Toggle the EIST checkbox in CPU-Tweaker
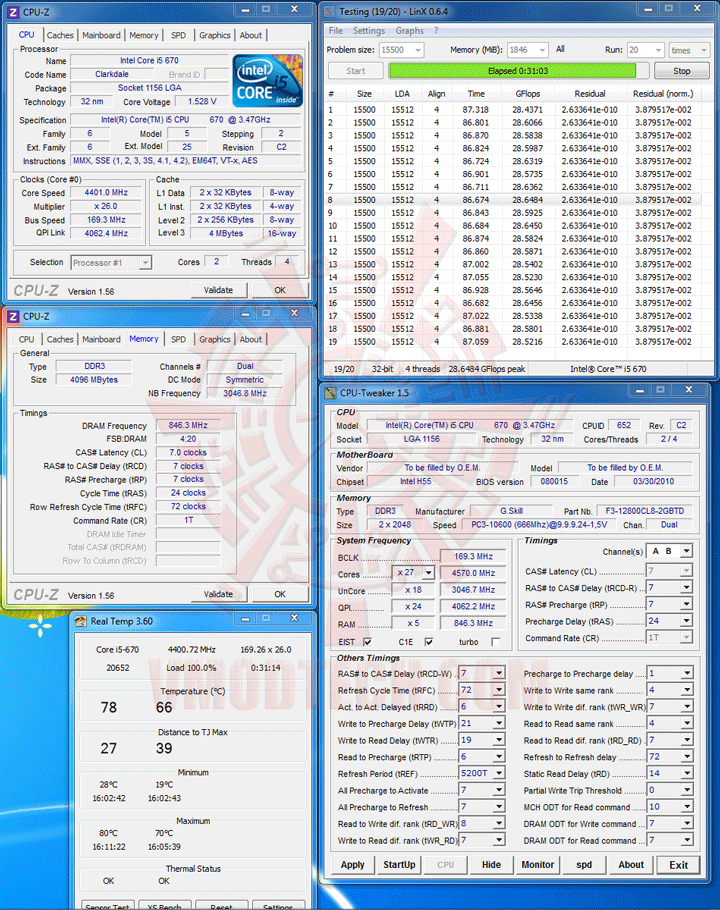 (x=367, y=642)
